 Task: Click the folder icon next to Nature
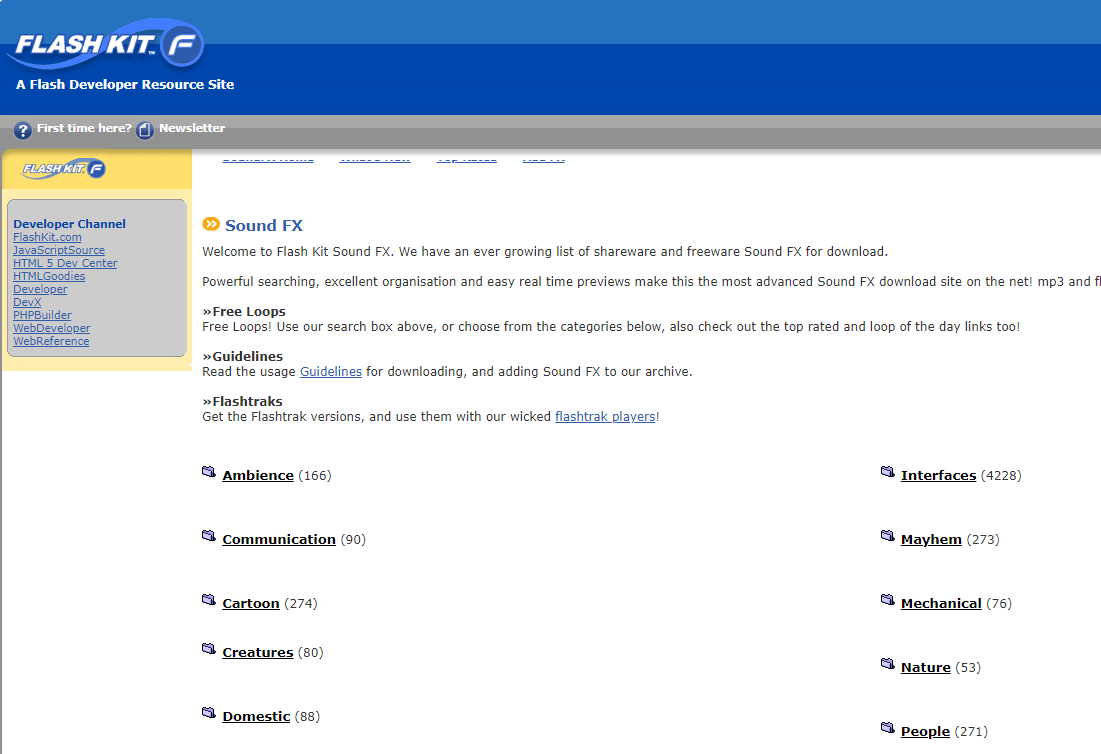pos(888,663)
